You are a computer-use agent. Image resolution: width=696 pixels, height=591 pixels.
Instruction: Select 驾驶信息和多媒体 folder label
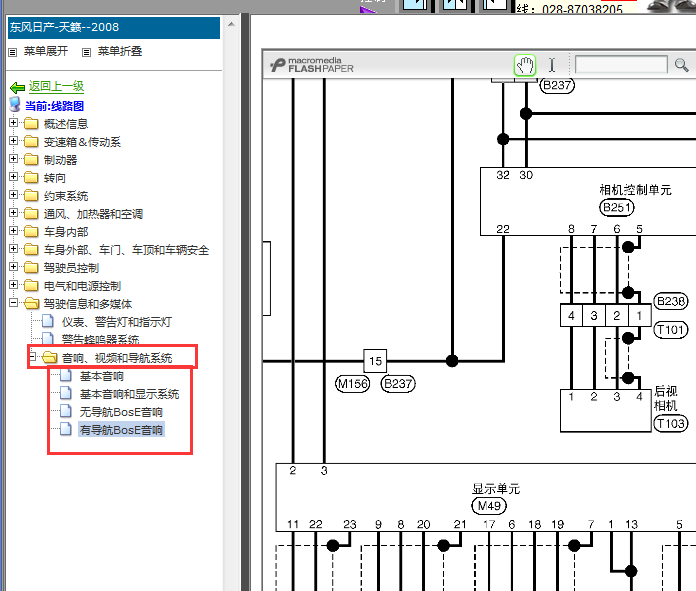click(87, 304)
